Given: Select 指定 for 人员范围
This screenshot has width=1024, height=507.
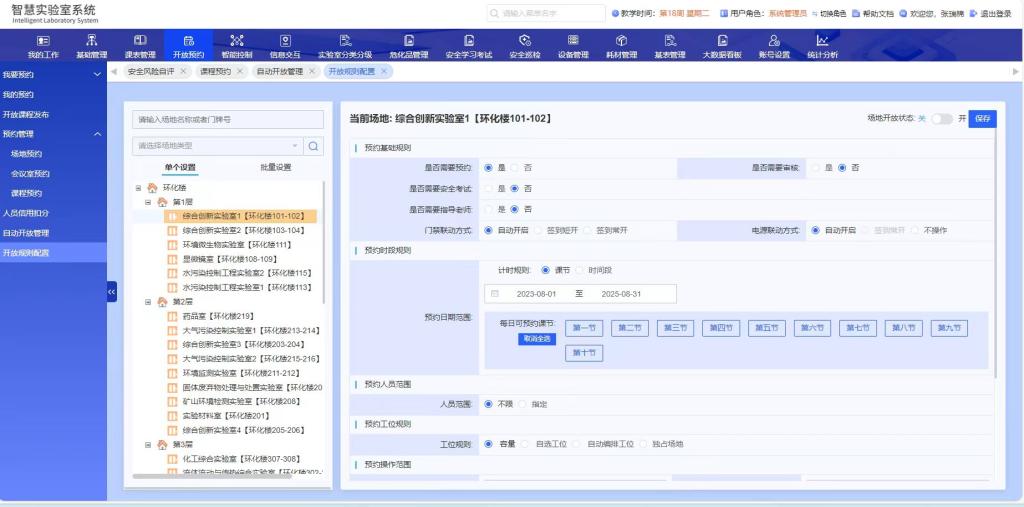Looking at the screenshot, I should tap(522, 404).
